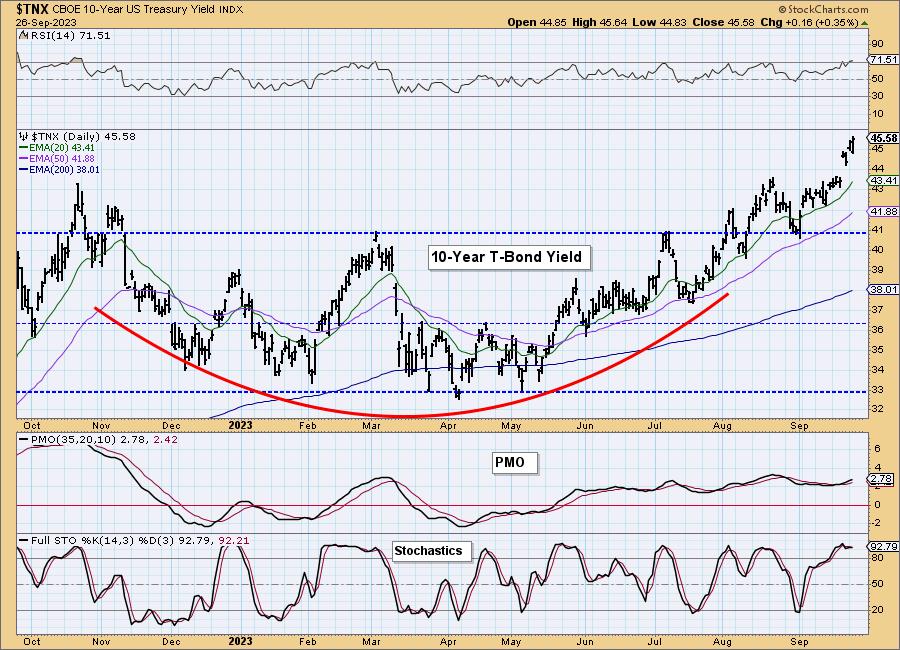Click the Mar label on price panel date axis
Image resolution: width=900 pixels, height=650 pixels.
[x=371, y=425]
